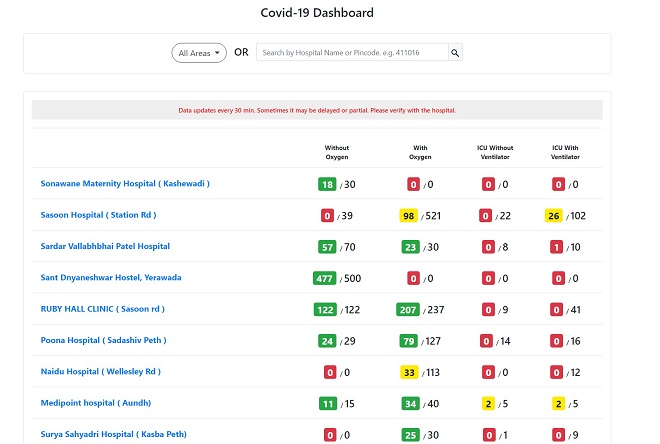
Task: Open Sant Dnyaneshwar Hostel, Yerawada
Action: (111, 277)
